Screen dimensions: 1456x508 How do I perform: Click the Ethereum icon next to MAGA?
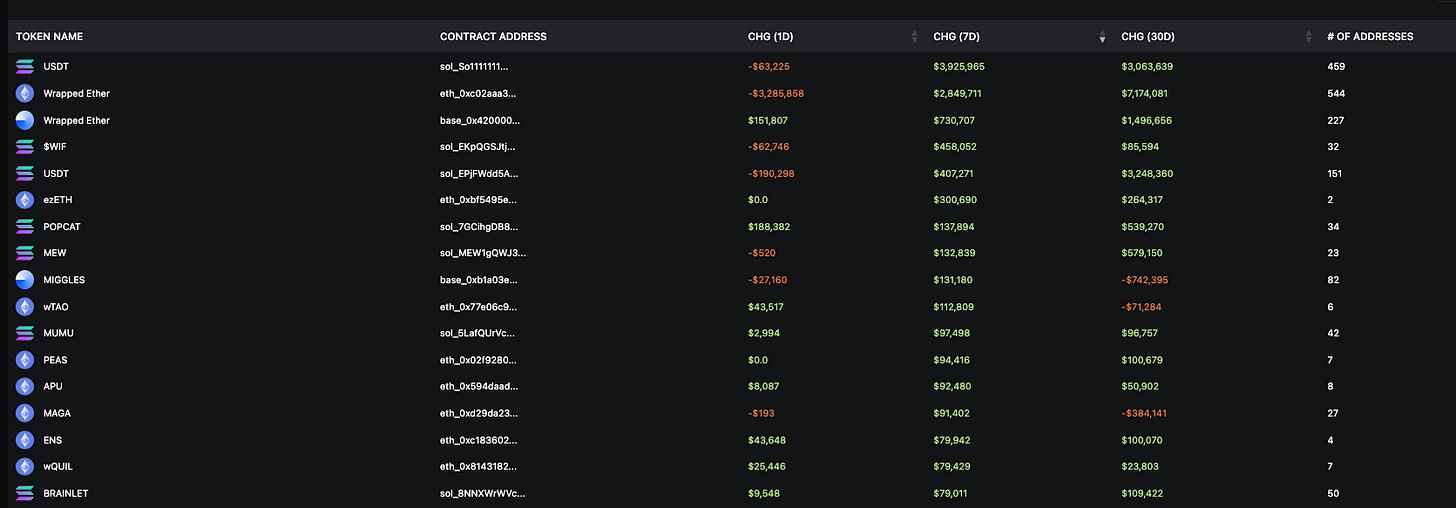(x=25, y=413)
